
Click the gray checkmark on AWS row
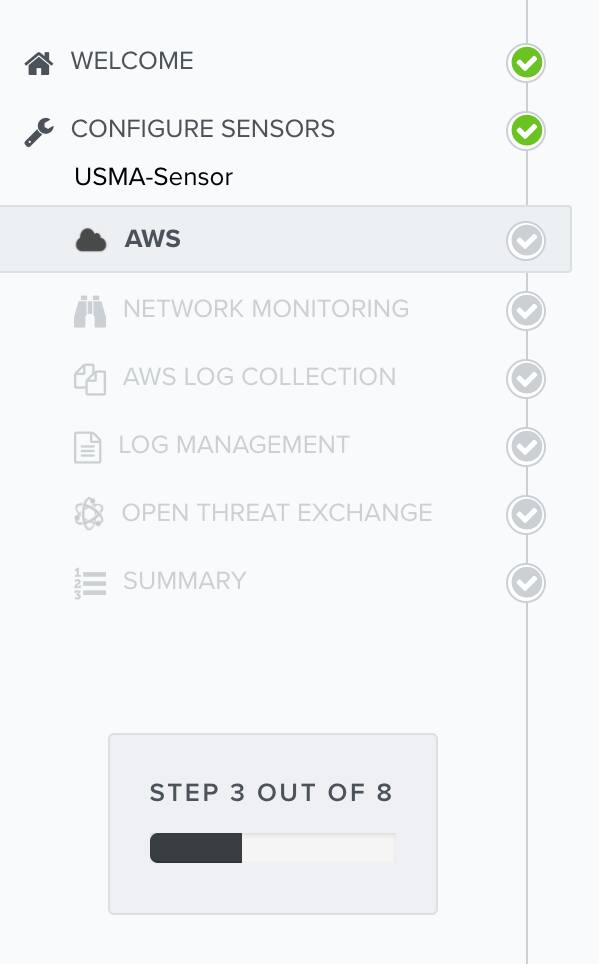click(x=526, y=240)
